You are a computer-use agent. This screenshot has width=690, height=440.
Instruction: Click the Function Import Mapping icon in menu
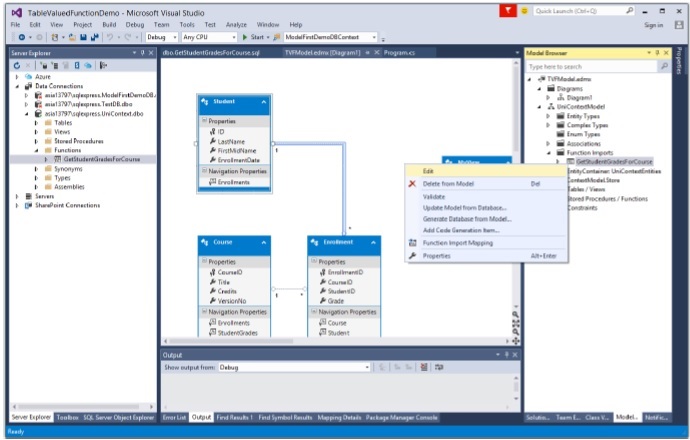point(412,243)
